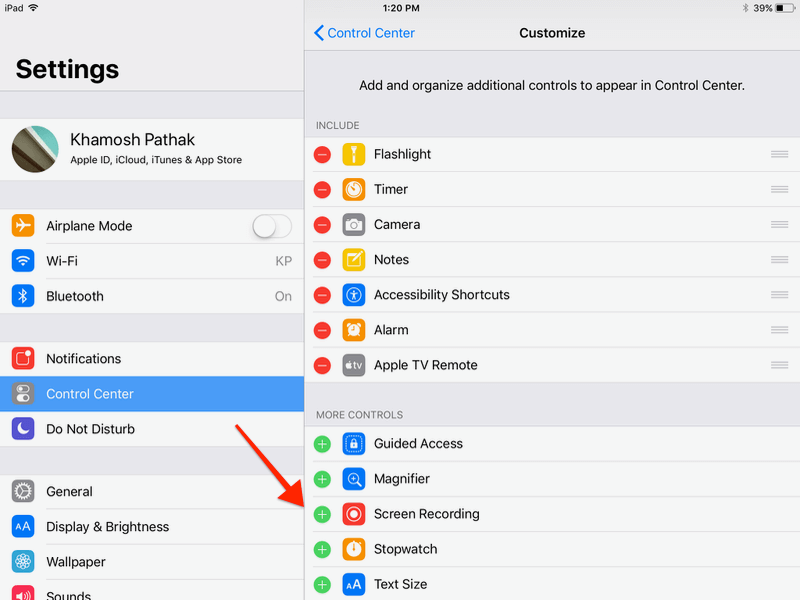The height and width of the screenshot is (600, 800).
Task: Remove Alarm using red minus button
Action: pyautogui.click(x=322, y=330)
